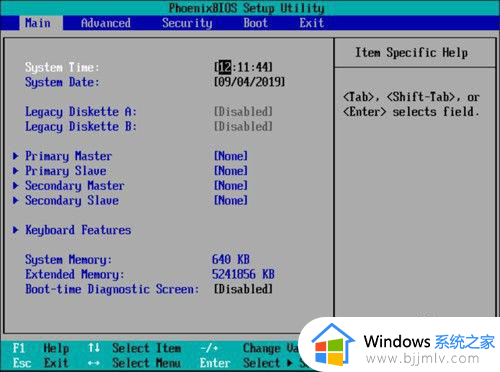
Task: Click the arrow beside Keyboard Features
Action: click(x=15, y=230)
